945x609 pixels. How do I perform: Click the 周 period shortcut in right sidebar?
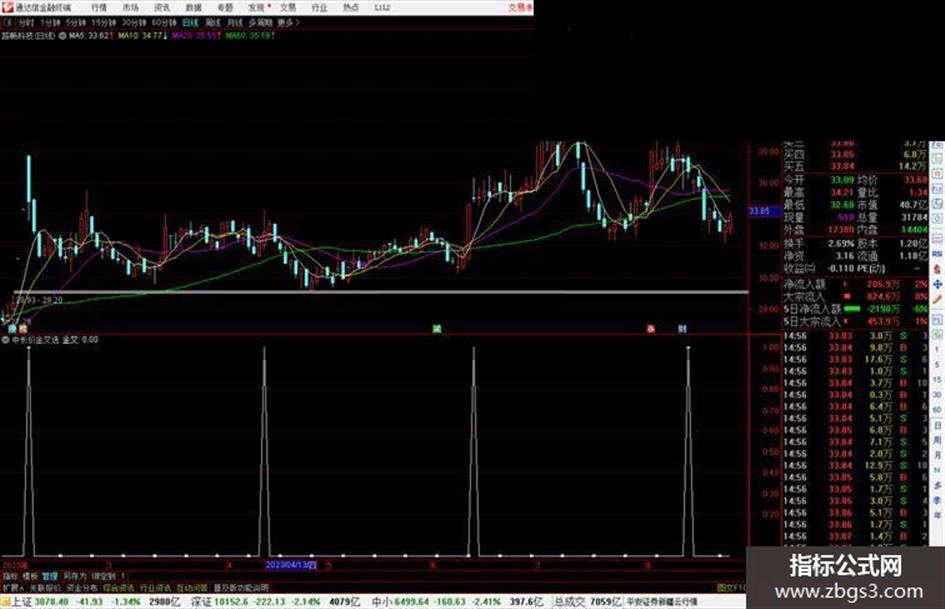point(937,440)
